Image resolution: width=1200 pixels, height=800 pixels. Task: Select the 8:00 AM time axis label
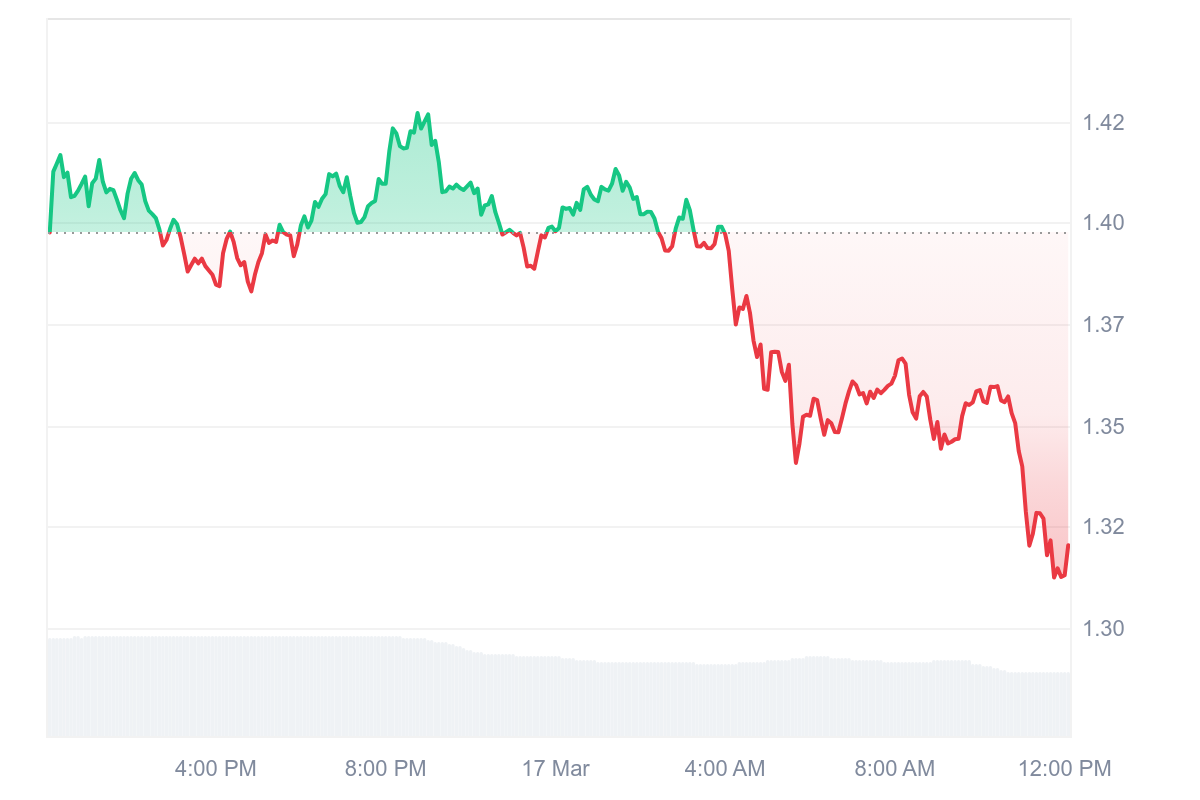tap(894, 768)
